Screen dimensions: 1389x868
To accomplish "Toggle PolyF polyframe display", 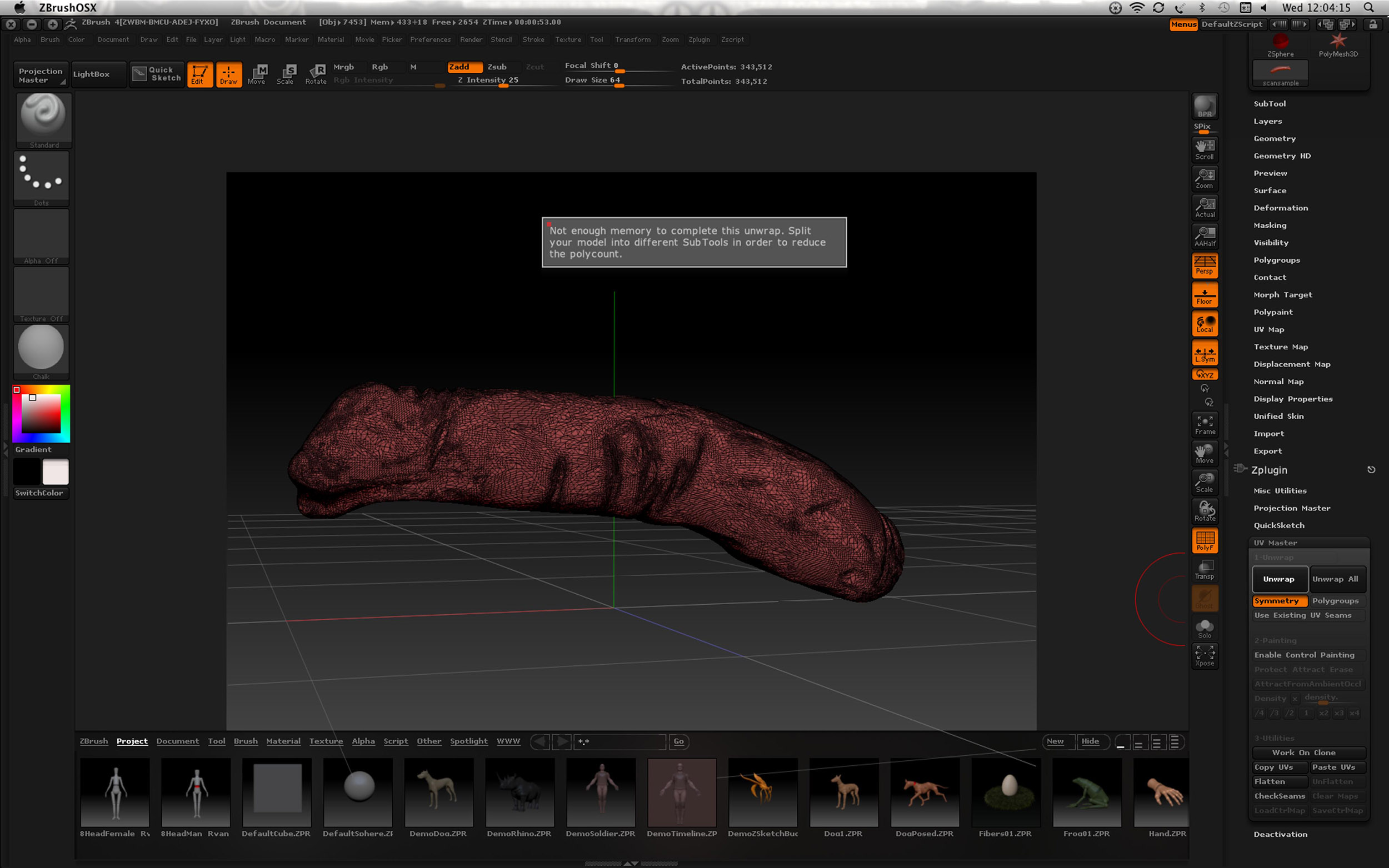I will click(x=1205, y=541).
